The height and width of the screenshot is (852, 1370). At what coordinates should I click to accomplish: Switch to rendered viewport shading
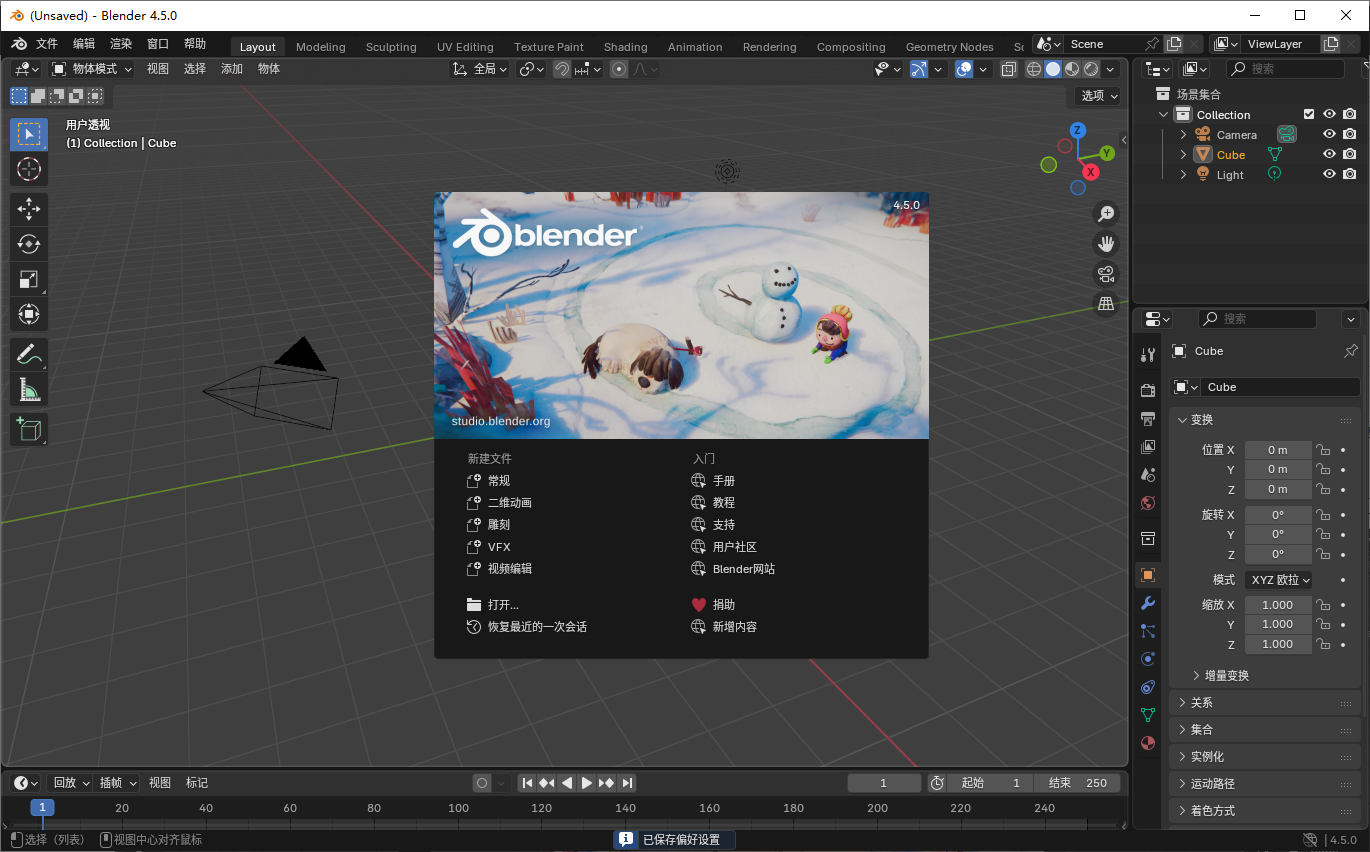pyautogui.click(x=1091, y=69)
